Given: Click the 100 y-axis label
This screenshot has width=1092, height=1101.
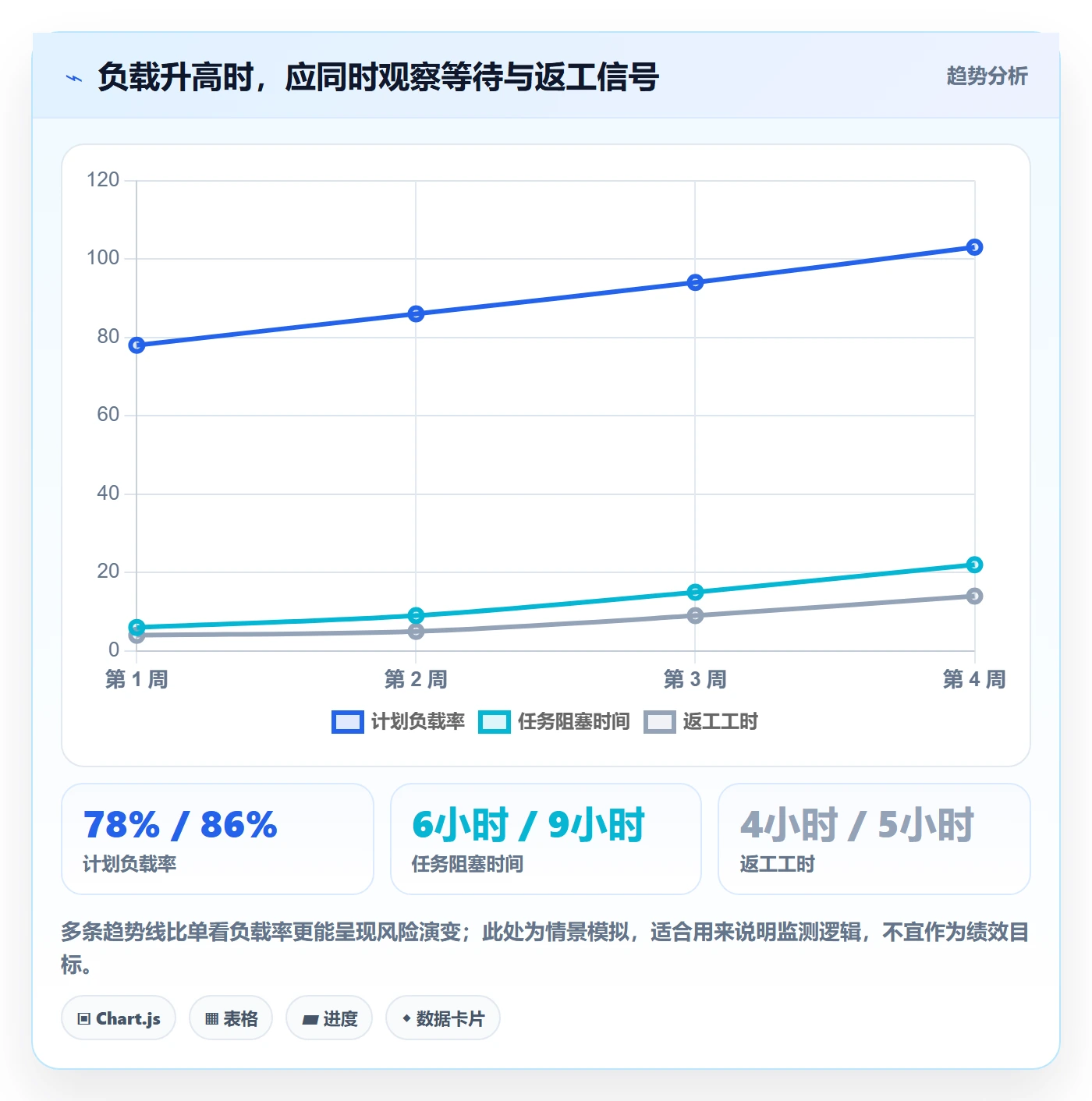Looking at the screenshot, I should (103, 258).
